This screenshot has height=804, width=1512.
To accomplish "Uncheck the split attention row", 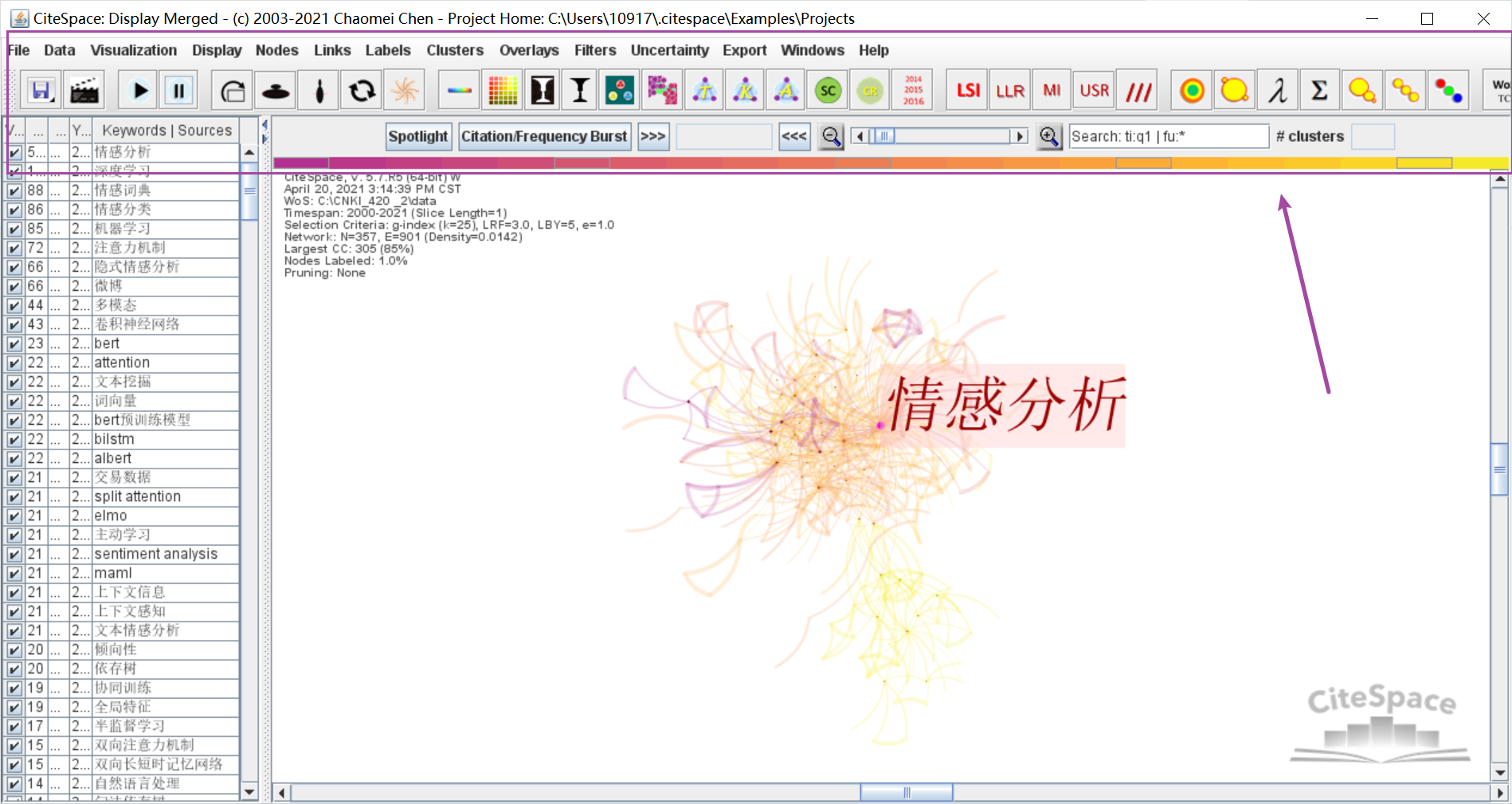I will click(14, 497).
